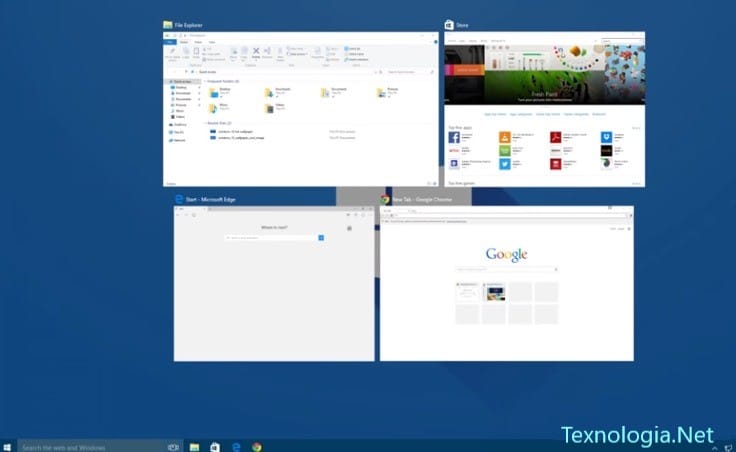Screen dimensions: 736x452
Task: Choose the Start - Microsoft Edge window thumbnail
Action: pos(273,283)
